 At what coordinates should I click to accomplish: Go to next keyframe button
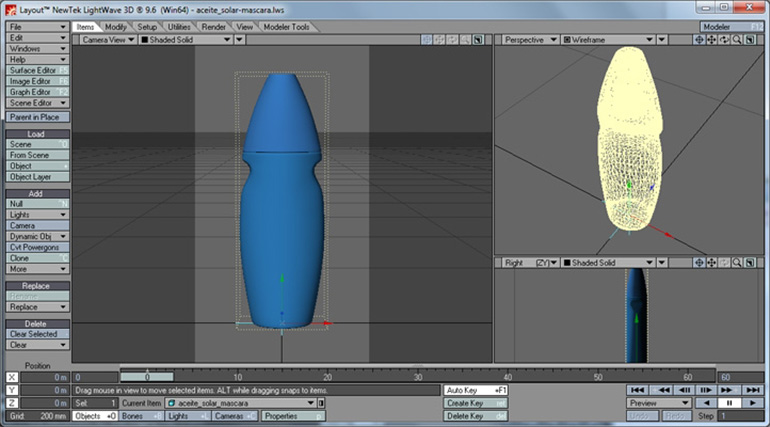pos(727,390)
